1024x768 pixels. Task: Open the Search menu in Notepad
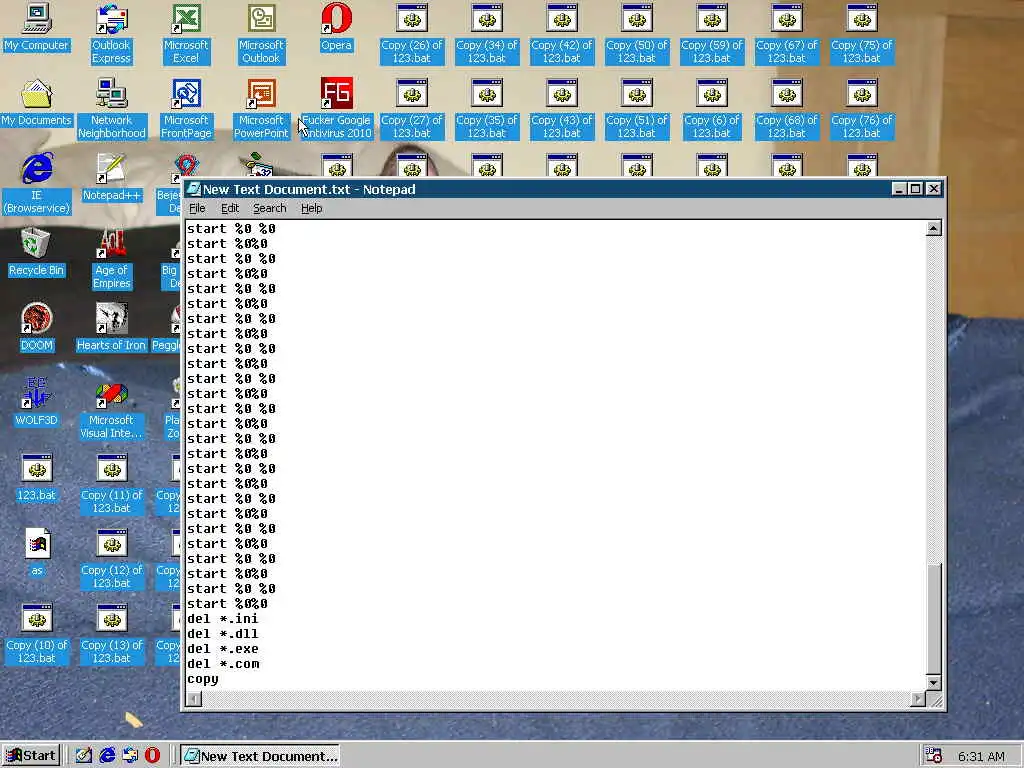270,208
